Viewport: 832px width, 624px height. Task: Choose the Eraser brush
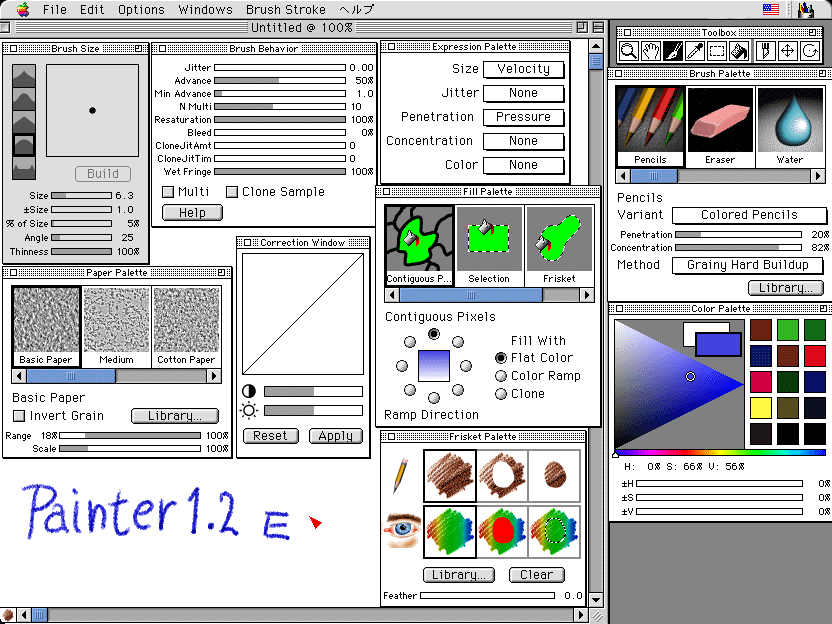click(720, 127)
